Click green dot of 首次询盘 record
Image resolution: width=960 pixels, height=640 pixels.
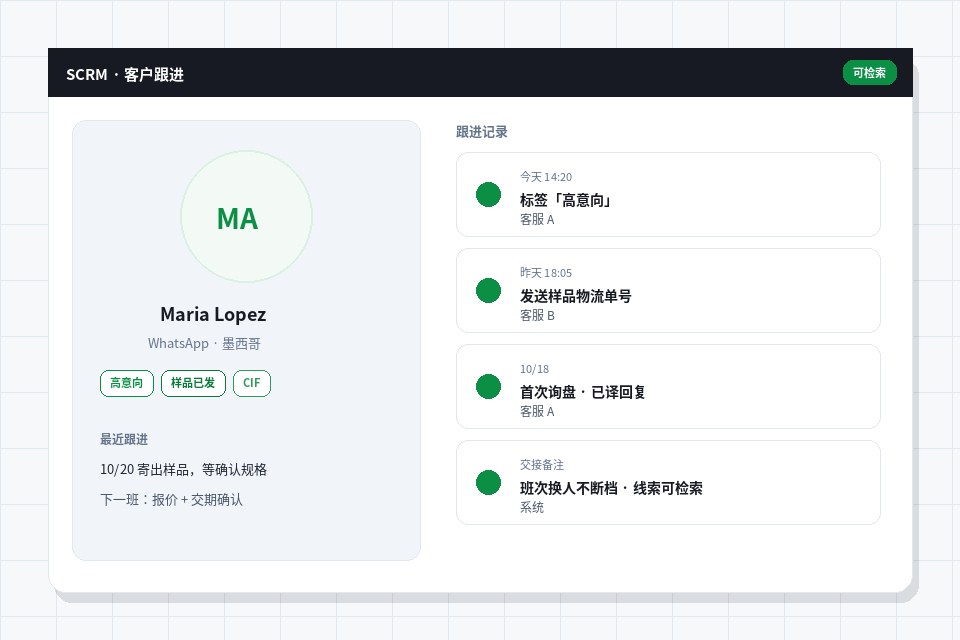pos(489,386)
